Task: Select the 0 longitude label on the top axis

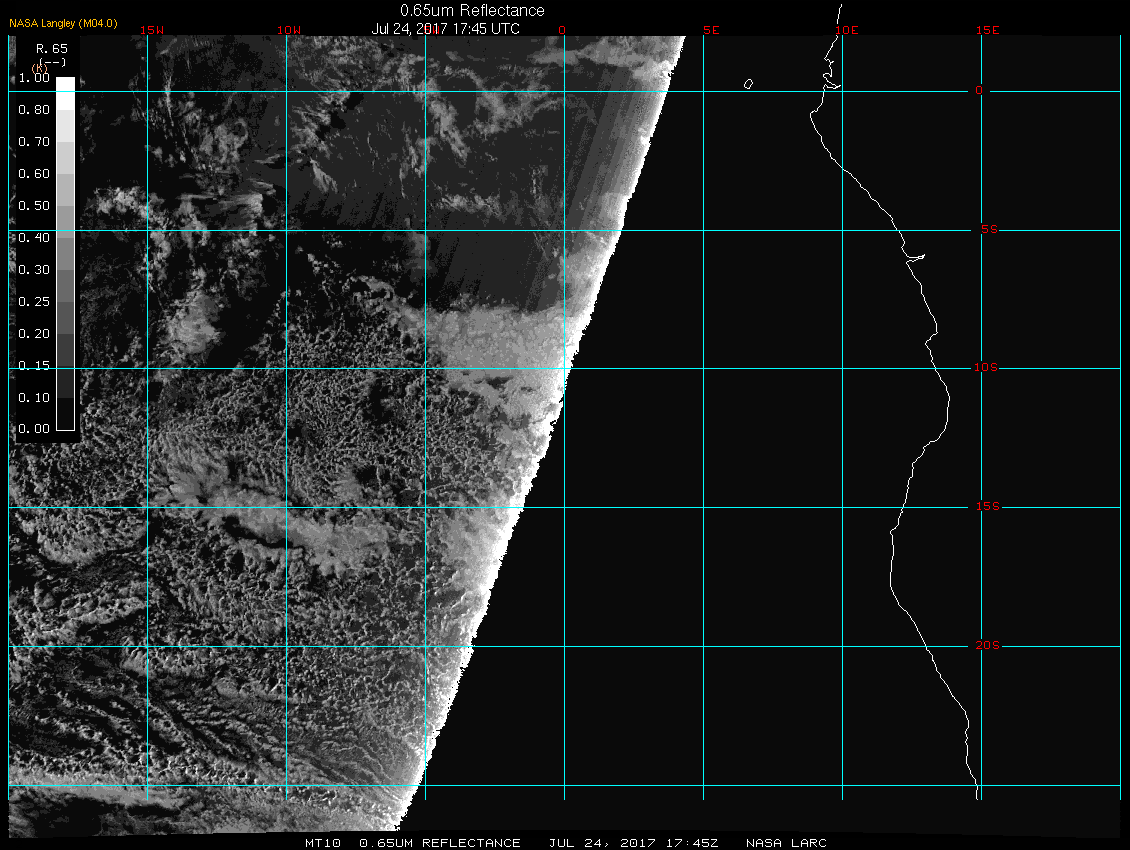Action: [562, 30]
